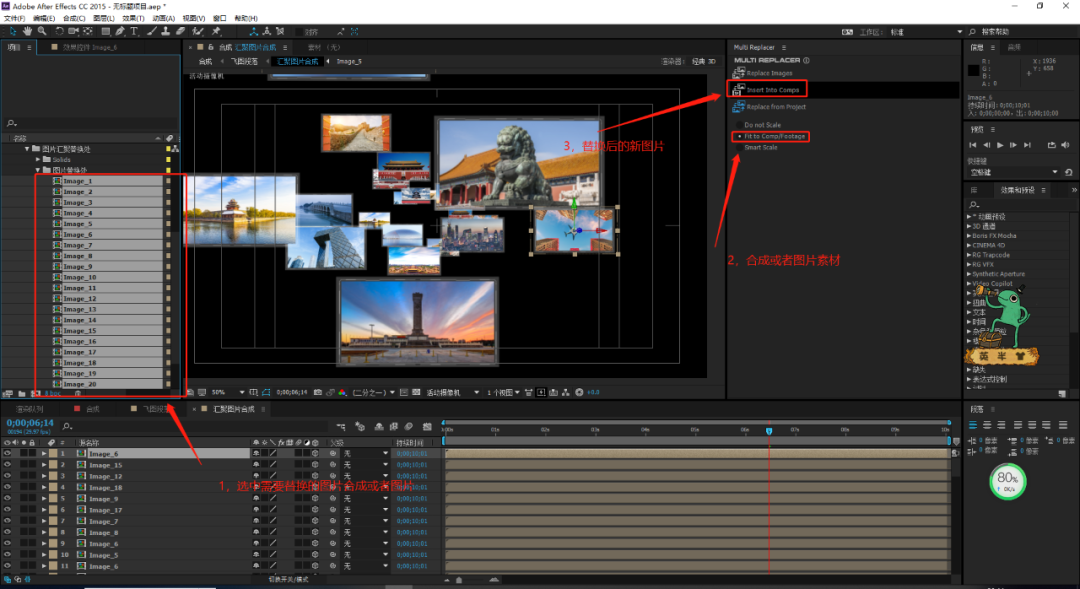The width and height of the screenshot is (1080, 589).
Task: Select Image_12 in the project panel
Action: (80, 299)
